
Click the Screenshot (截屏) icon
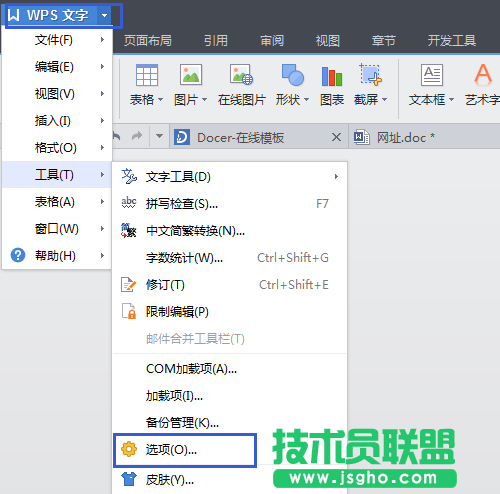(x=370, y=74)
